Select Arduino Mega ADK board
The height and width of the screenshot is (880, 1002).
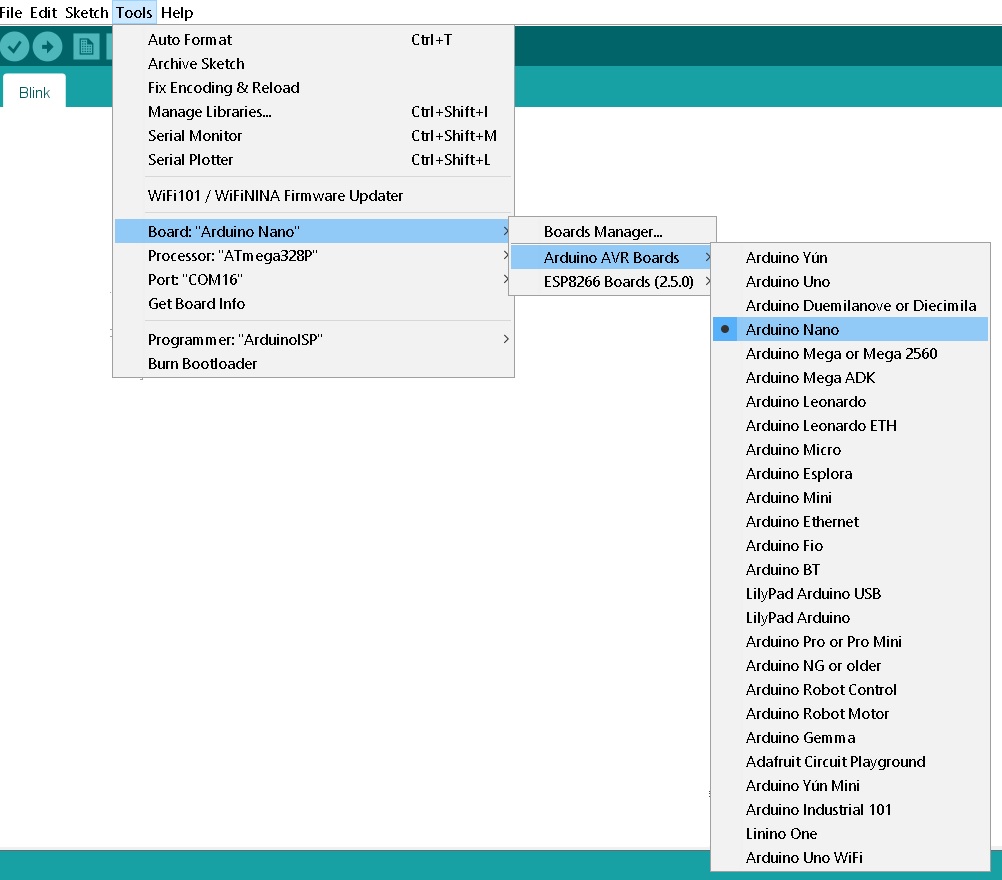click(x=850, y=378)
